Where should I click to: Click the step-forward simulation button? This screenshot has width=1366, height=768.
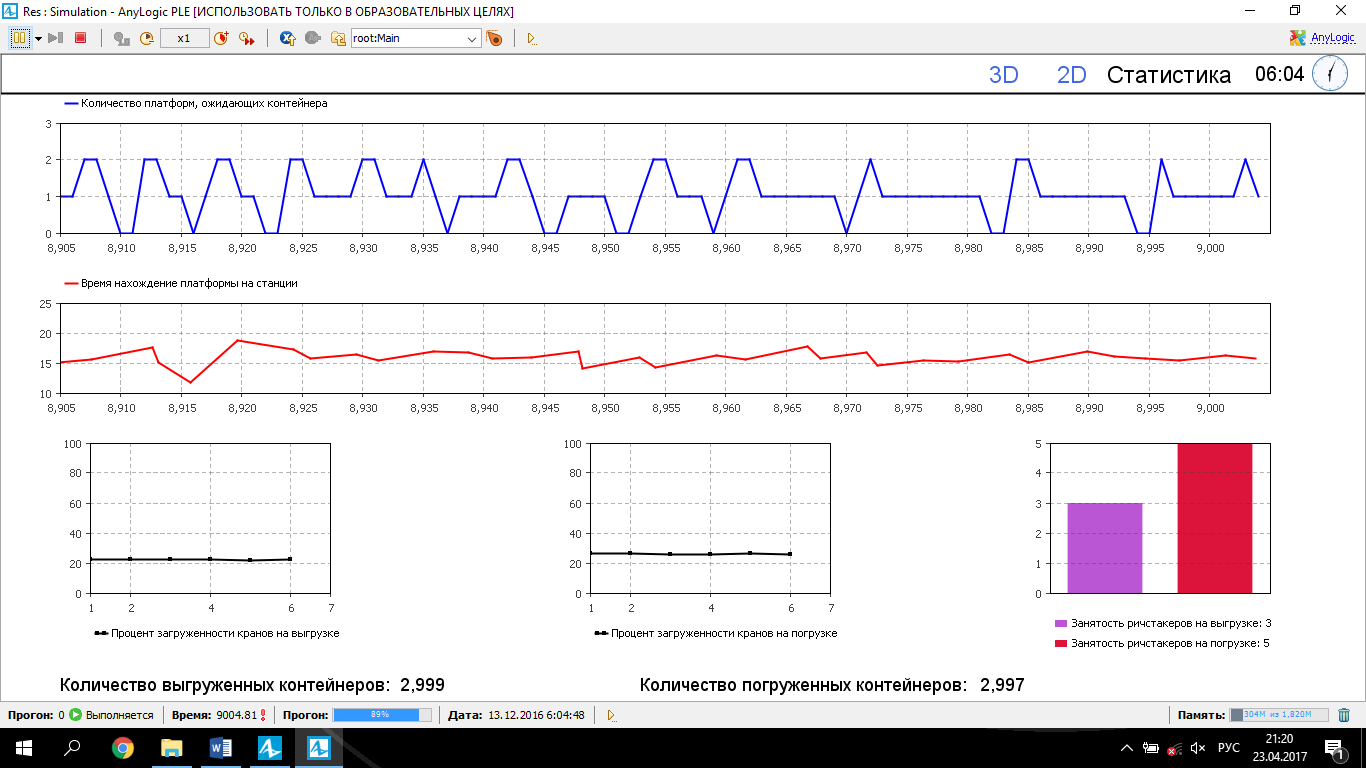[x=56, y=38]
